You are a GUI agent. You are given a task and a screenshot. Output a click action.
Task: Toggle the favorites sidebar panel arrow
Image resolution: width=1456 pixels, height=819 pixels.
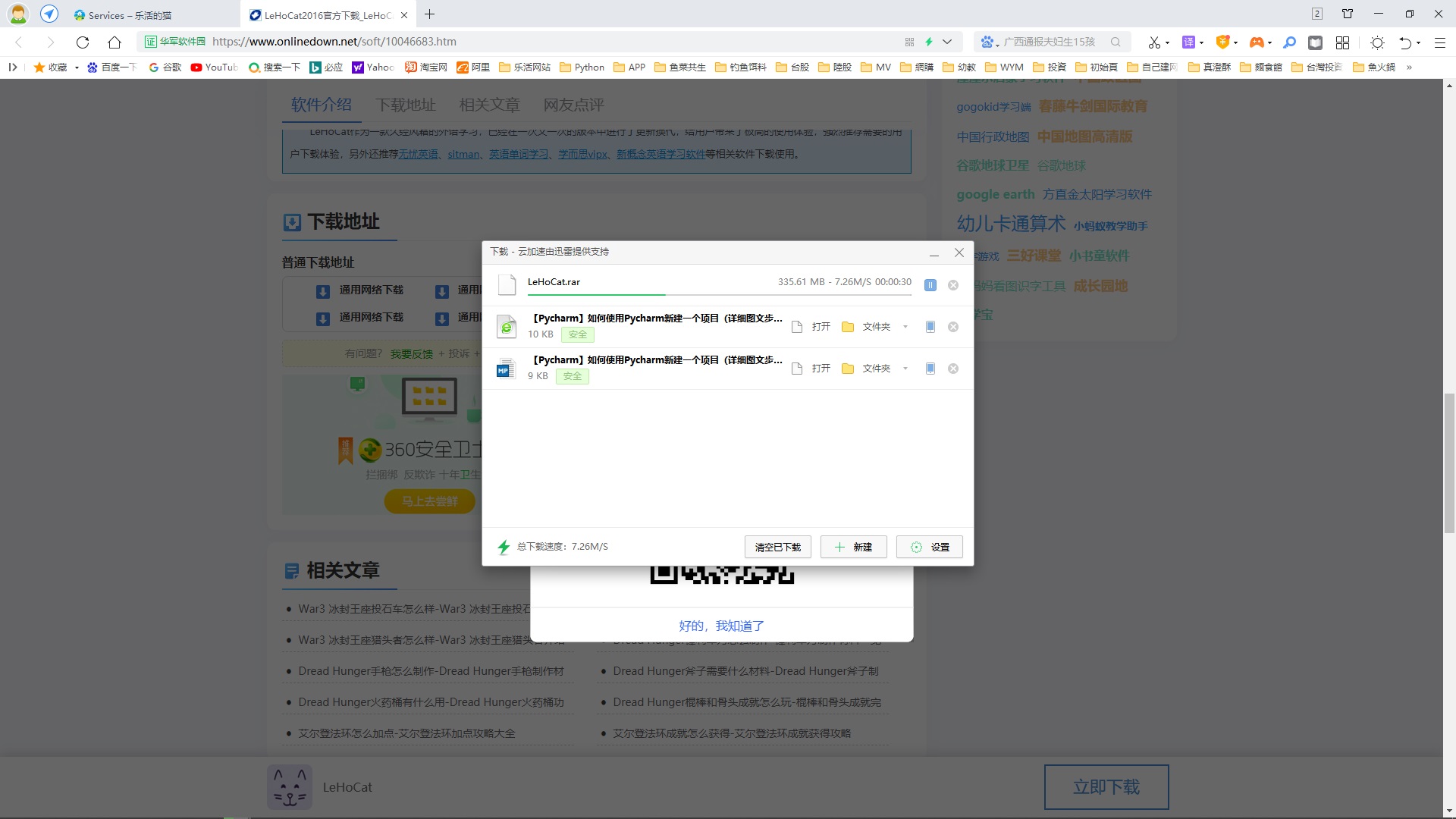pyautogui.click(x=13, y=67)
